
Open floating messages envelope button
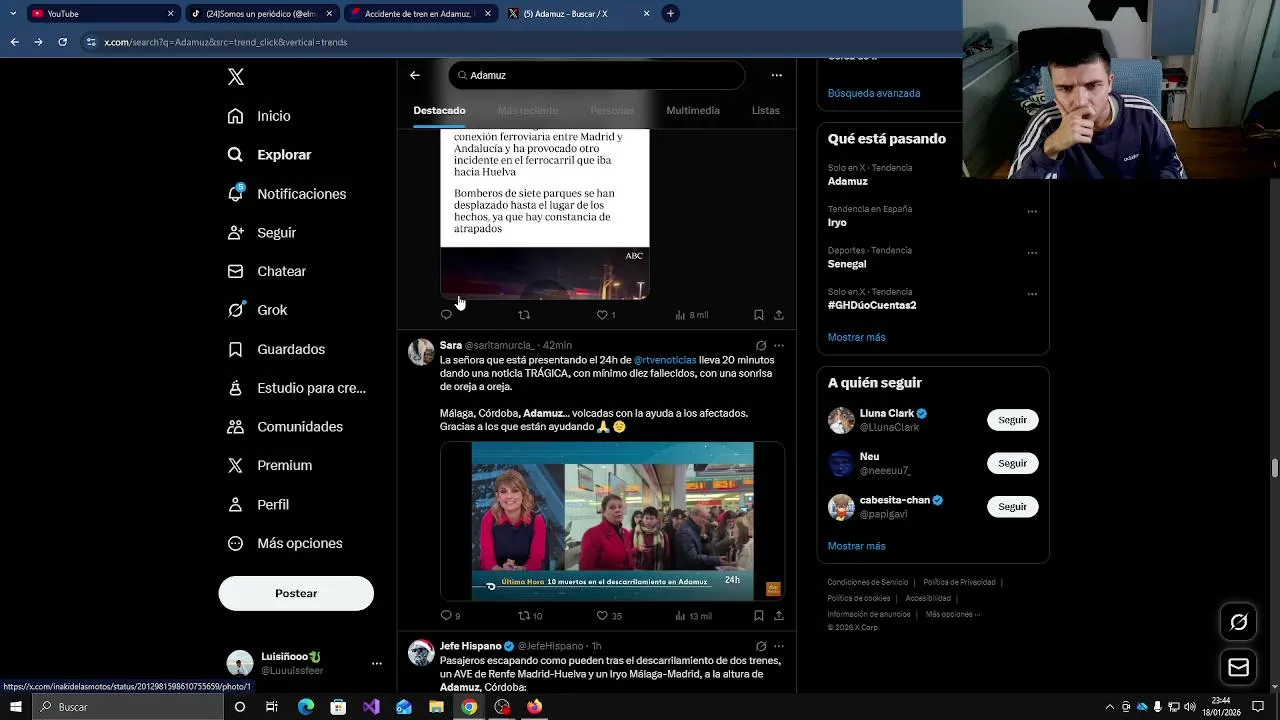click(1238, 667)
